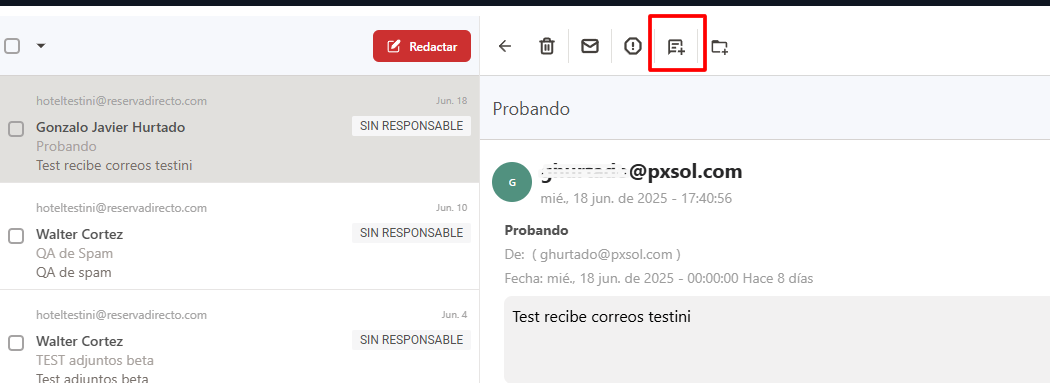Tick the select-all checkbox above the list
This screenshot has width=1050, height=383.
click(x=12, y=46)
